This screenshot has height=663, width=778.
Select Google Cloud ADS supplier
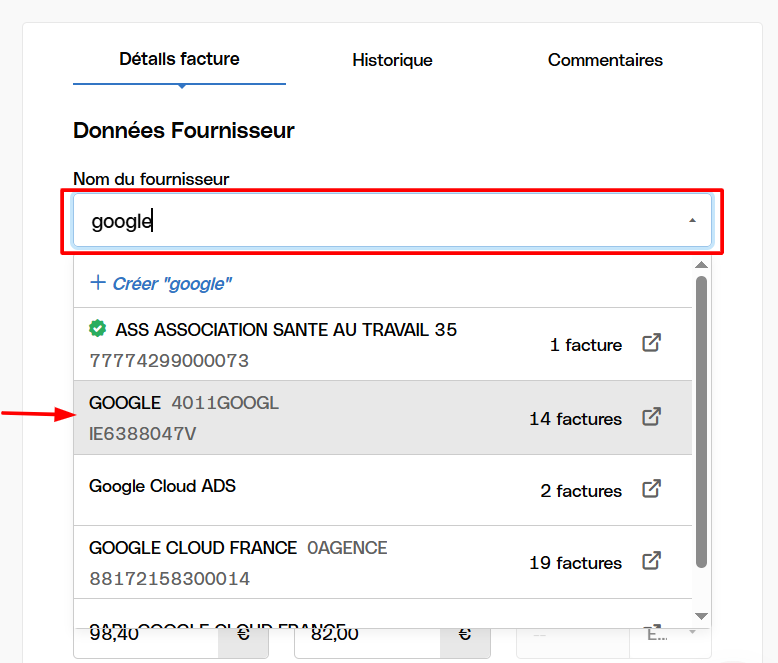click(383, 490)
